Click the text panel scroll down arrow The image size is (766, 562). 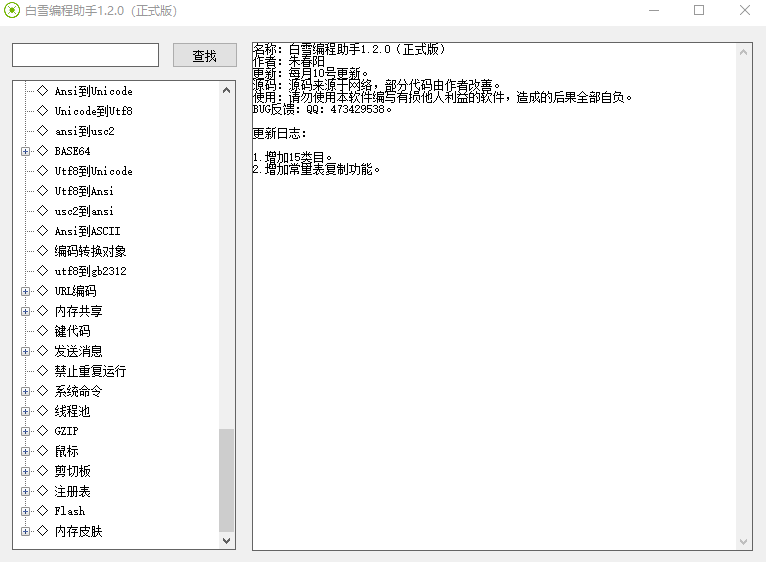[x=744, y=541]
